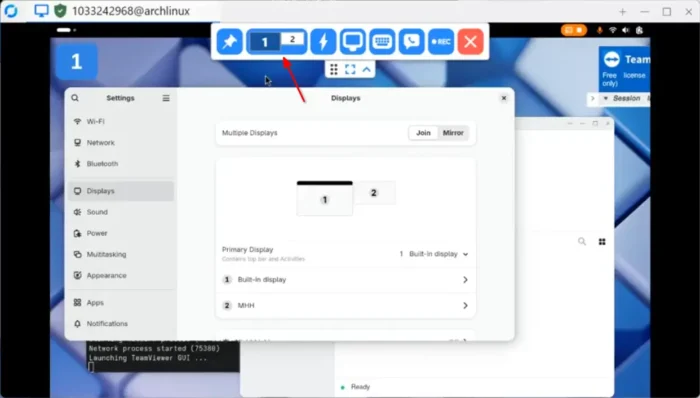Select display 2 thumbnail in the arrangement
This screenshot has height=398, width=700.
click(x=374, y=193)
